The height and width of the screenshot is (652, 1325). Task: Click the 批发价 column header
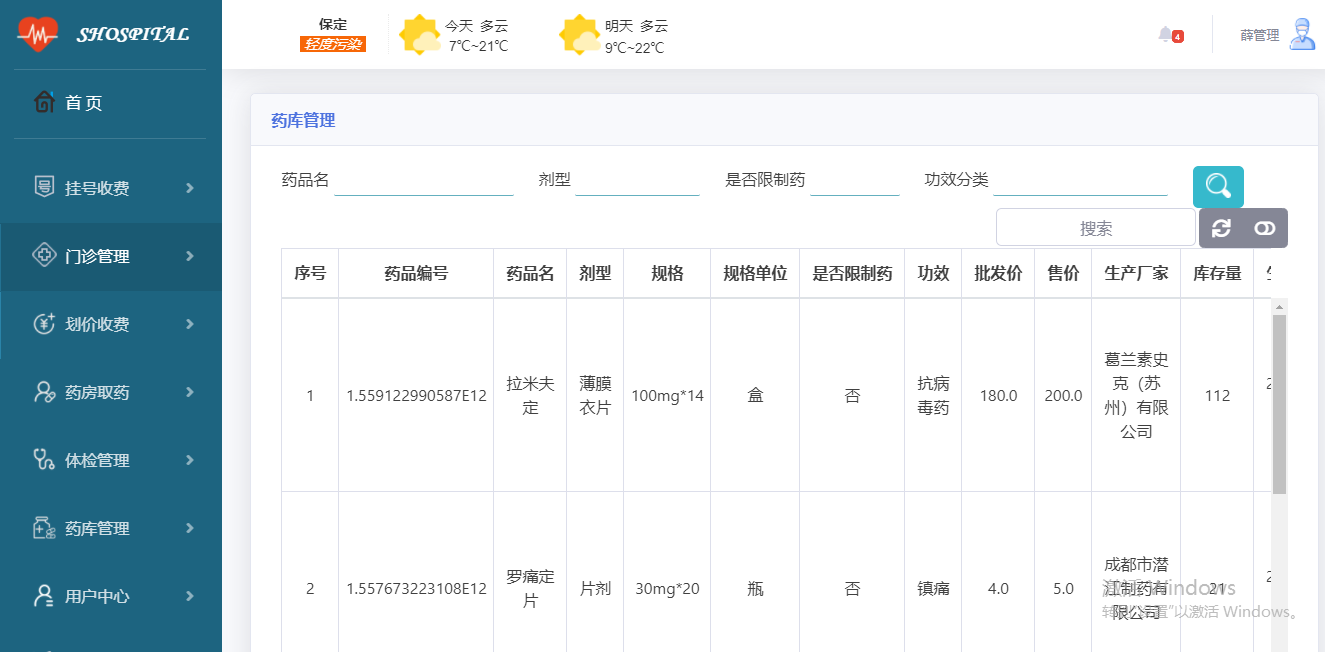[998, 273]
